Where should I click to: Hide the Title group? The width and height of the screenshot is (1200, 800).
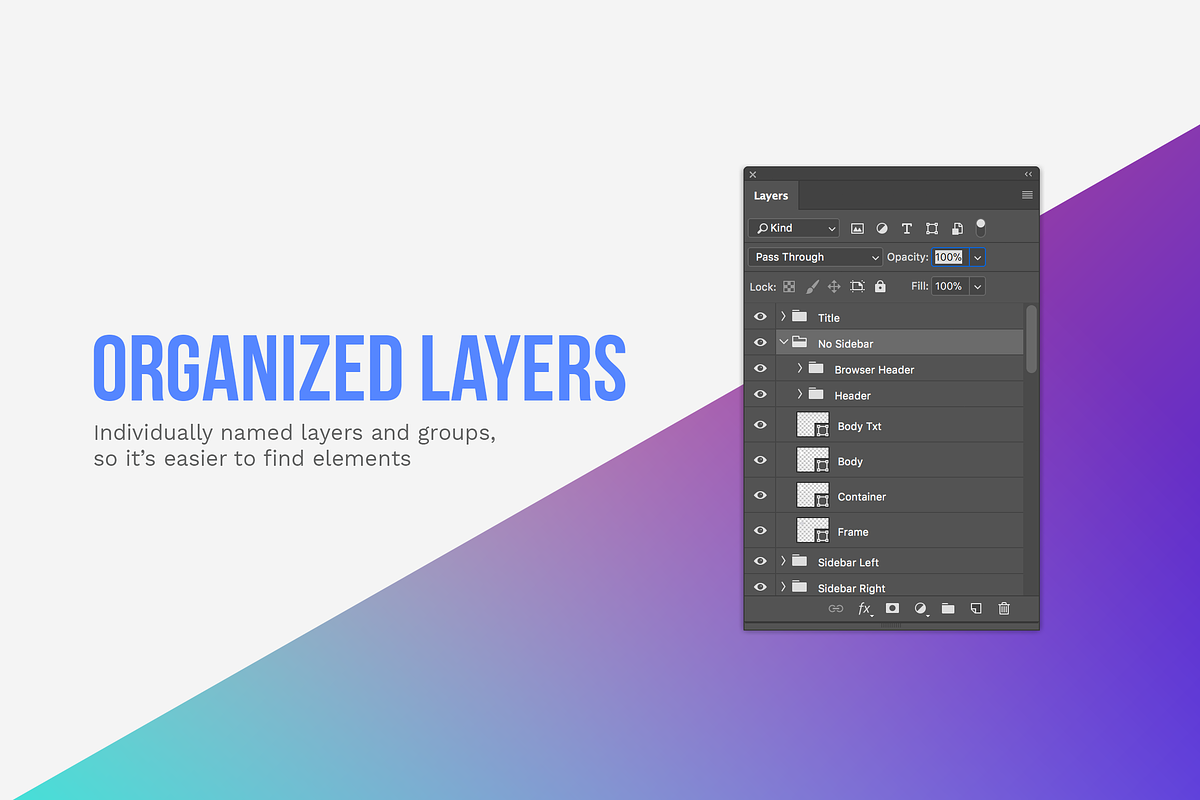tap(760, 317)
